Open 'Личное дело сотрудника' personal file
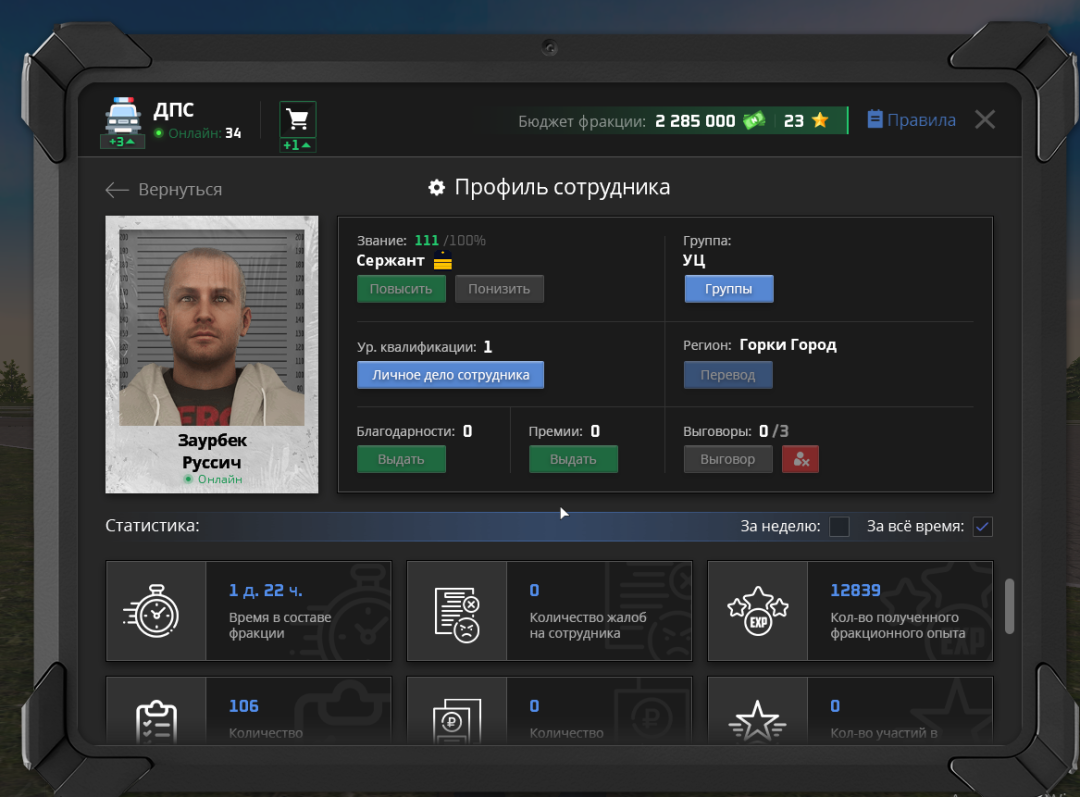This screenshot has height=797, width=1080. [x=450, y=375]
